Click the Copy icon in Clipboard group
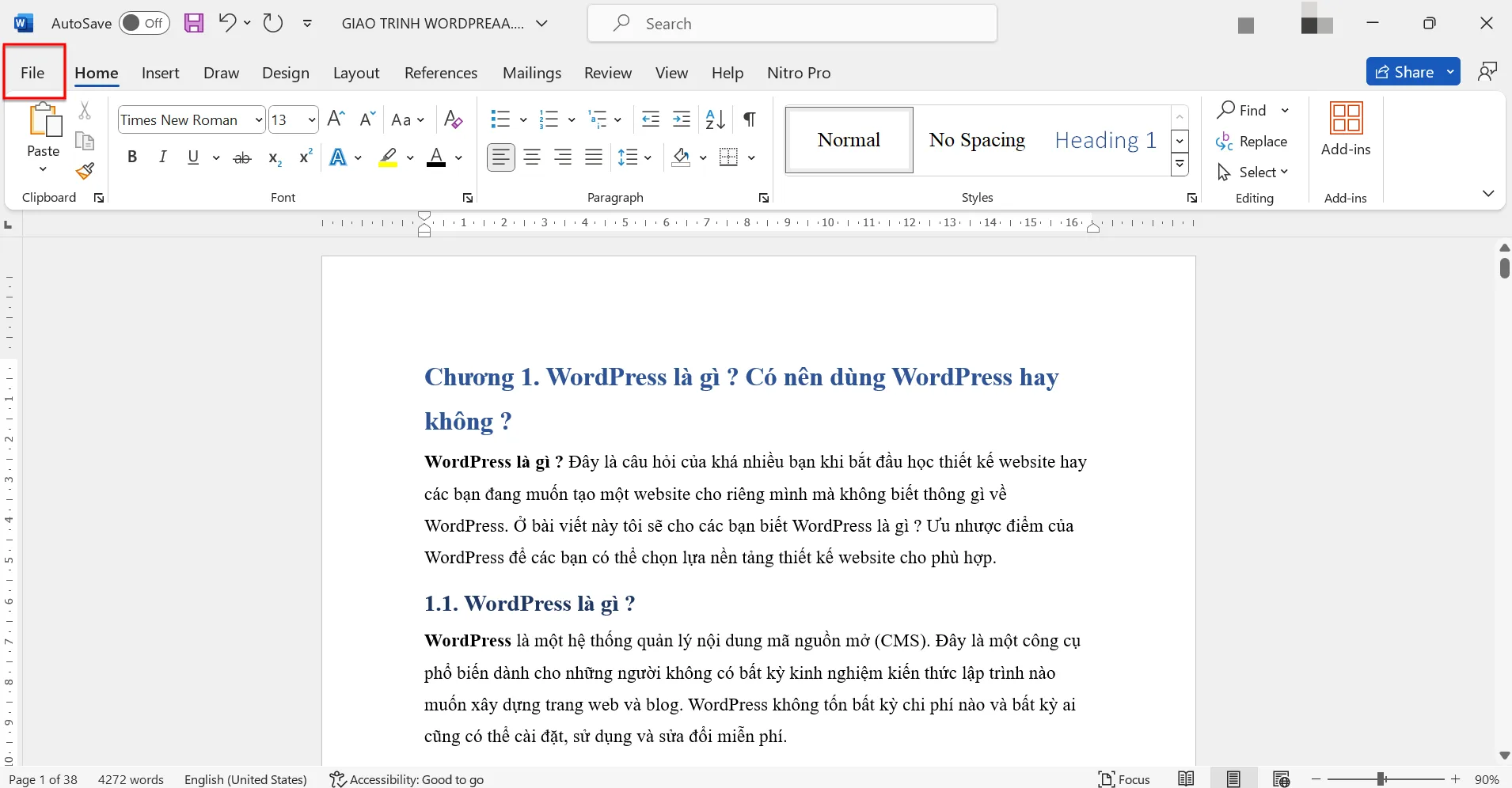1512x788 pixels. (x=85, y=141)
